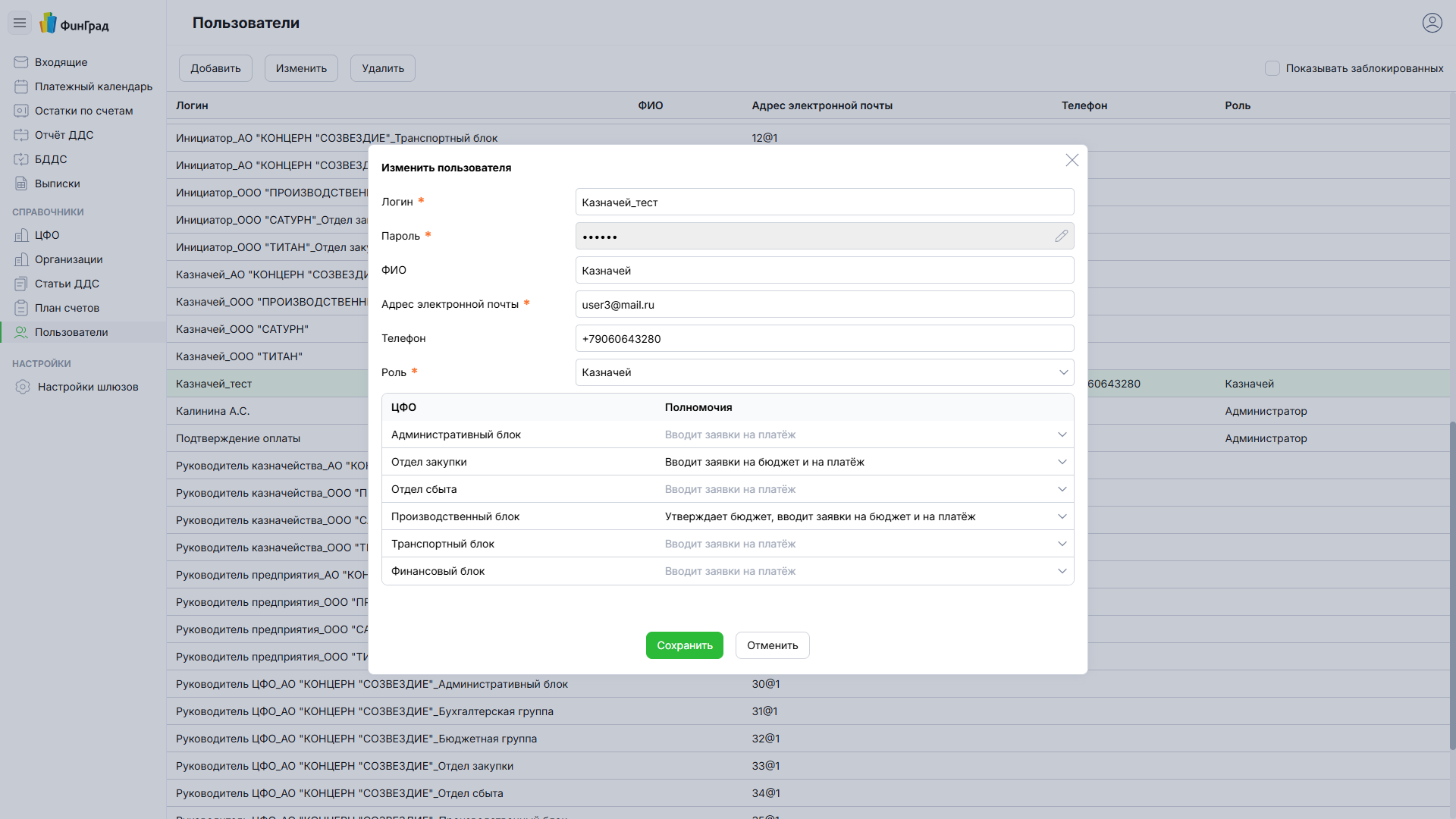Screen dimensions: 1456x819
Task: Click the users table vertical scrollbar
Action: pos(1451,584)
